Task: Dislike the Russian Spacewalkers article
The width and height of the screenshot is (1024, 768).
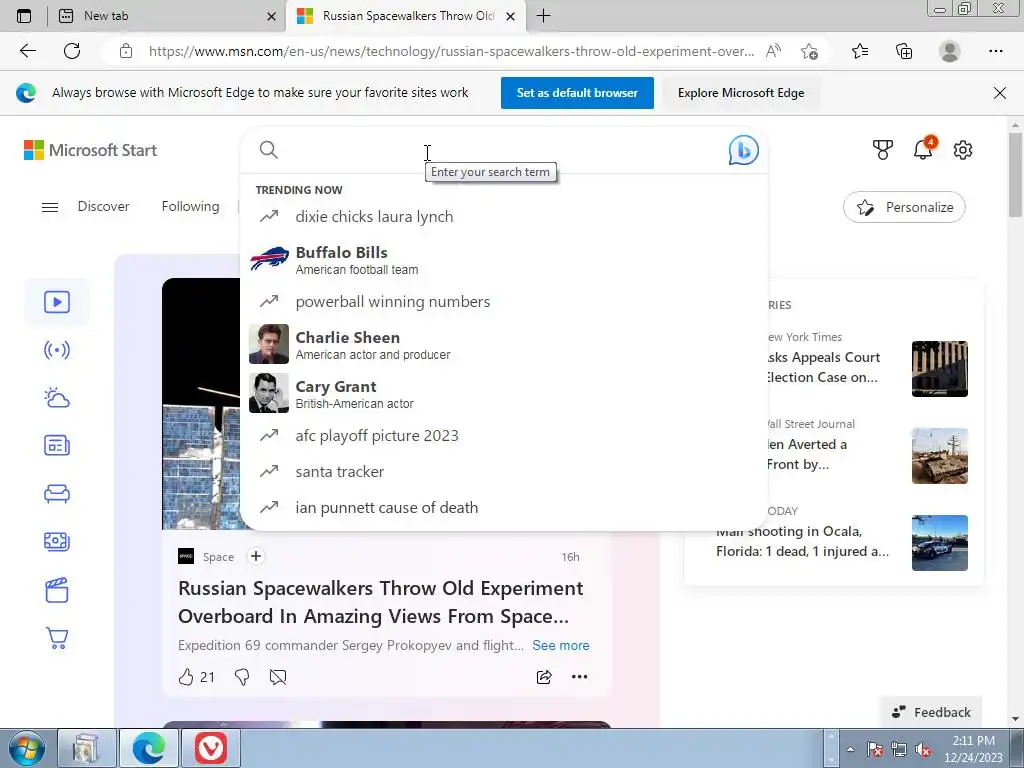Action: pyautogui.click(x=242, y=677)
